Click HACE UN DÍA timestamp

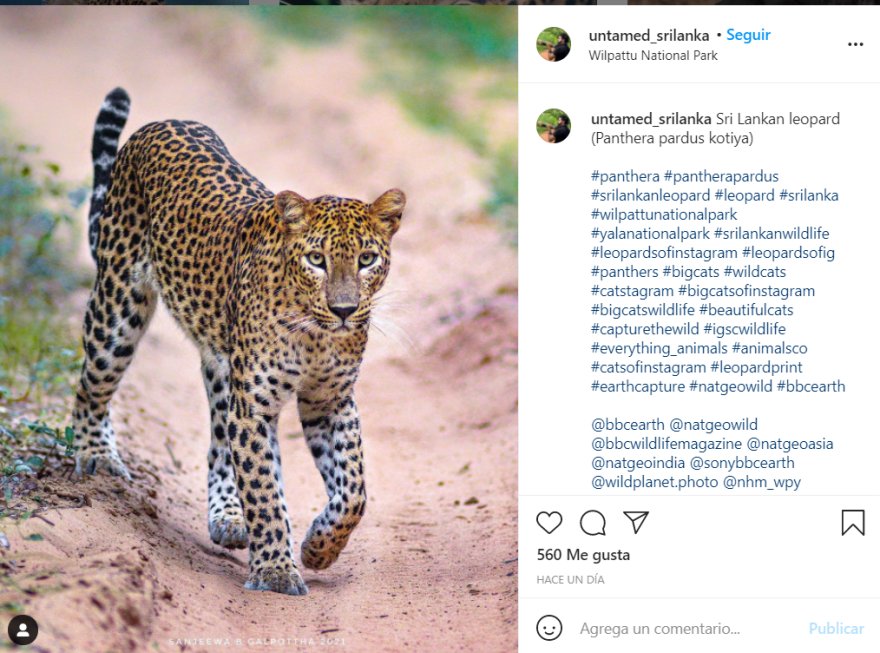[570, 580]
